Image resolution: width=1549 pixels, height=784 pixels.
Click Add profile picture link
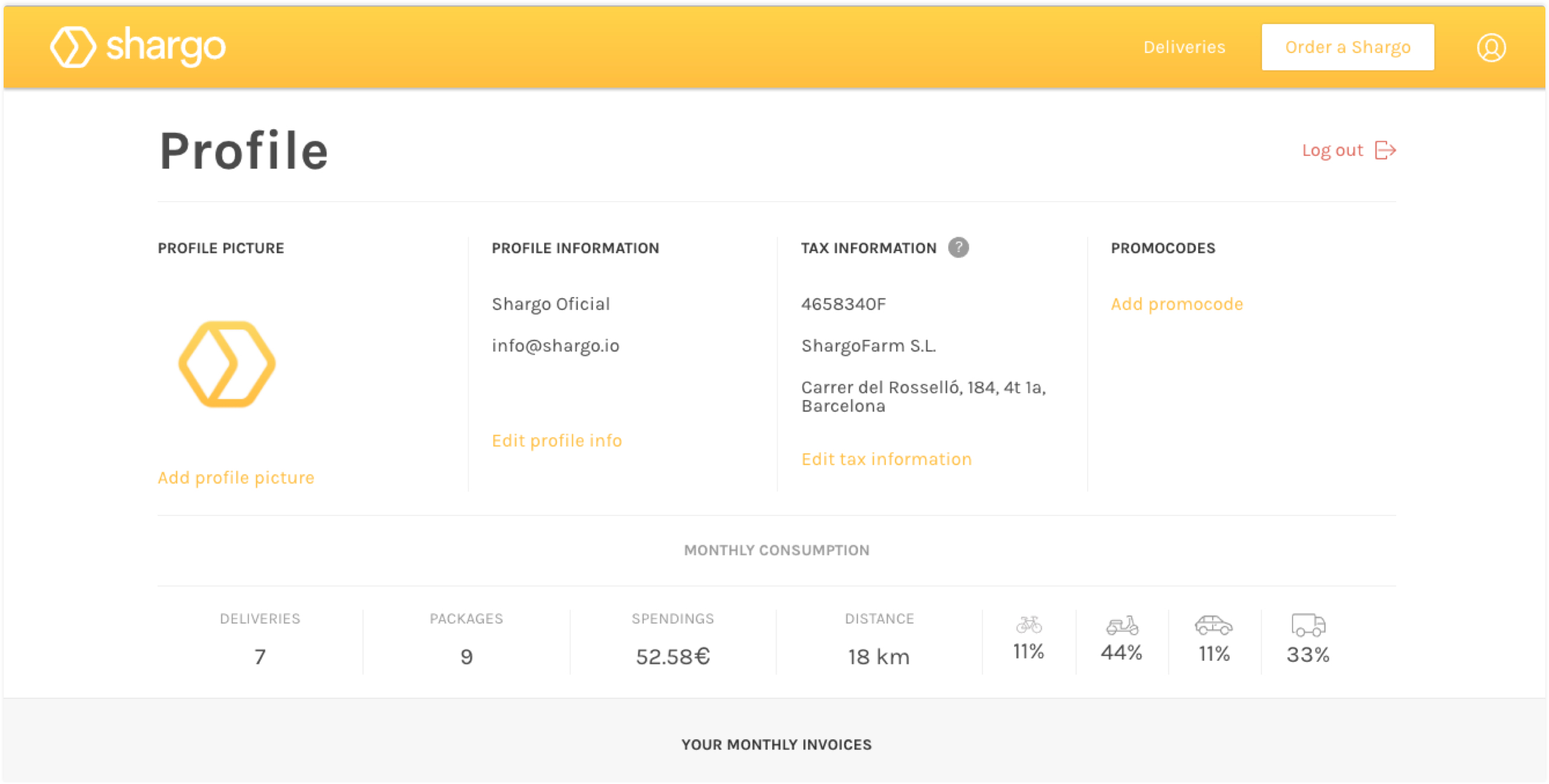[236, 477]
